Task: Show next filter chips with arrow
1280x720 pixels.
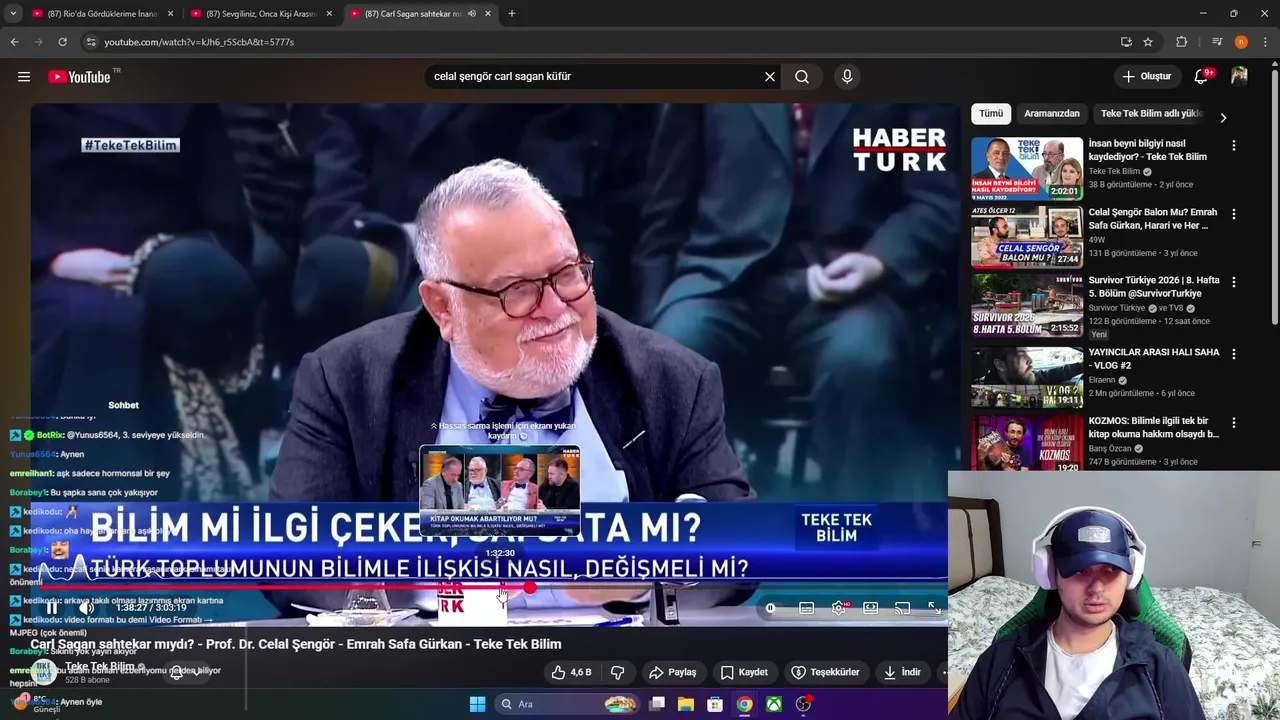Action: 1222,117
